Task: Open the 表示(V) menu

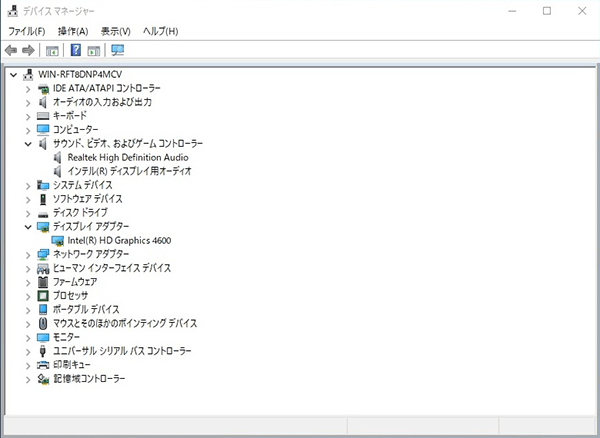Action: click(115, 31)
